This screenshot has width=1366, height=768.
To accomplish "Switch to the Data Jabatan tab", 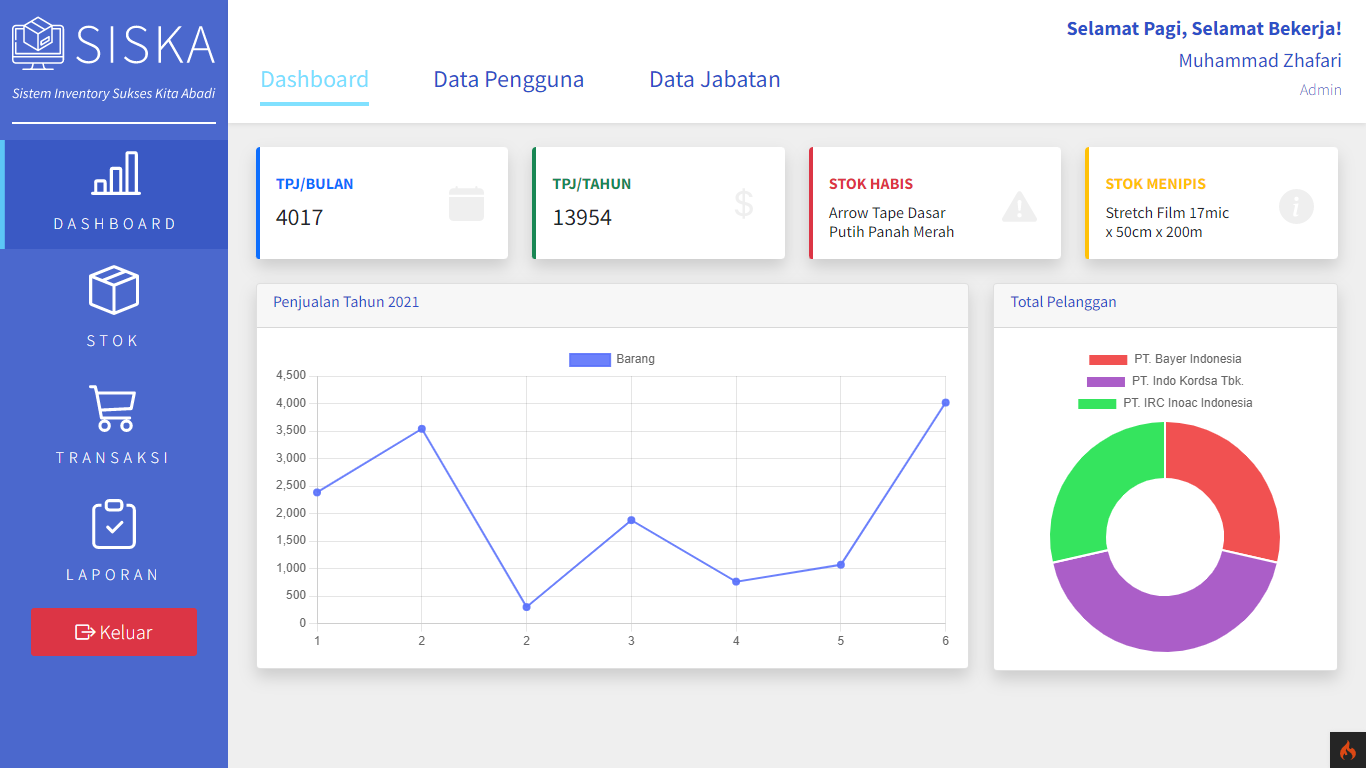I will [714, 79].
